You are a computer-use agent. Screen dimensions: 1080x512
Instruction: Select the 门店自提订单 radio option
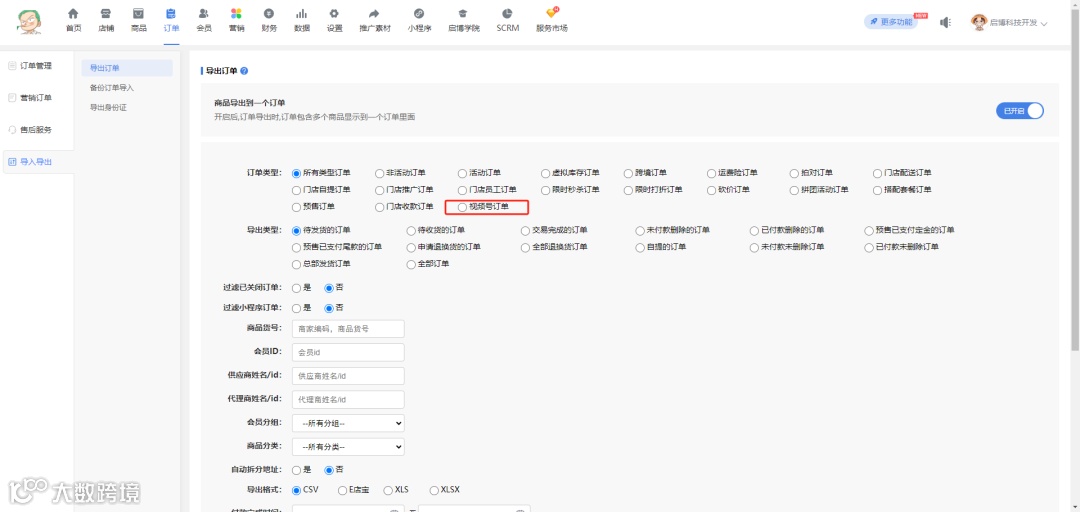(297, 190)
